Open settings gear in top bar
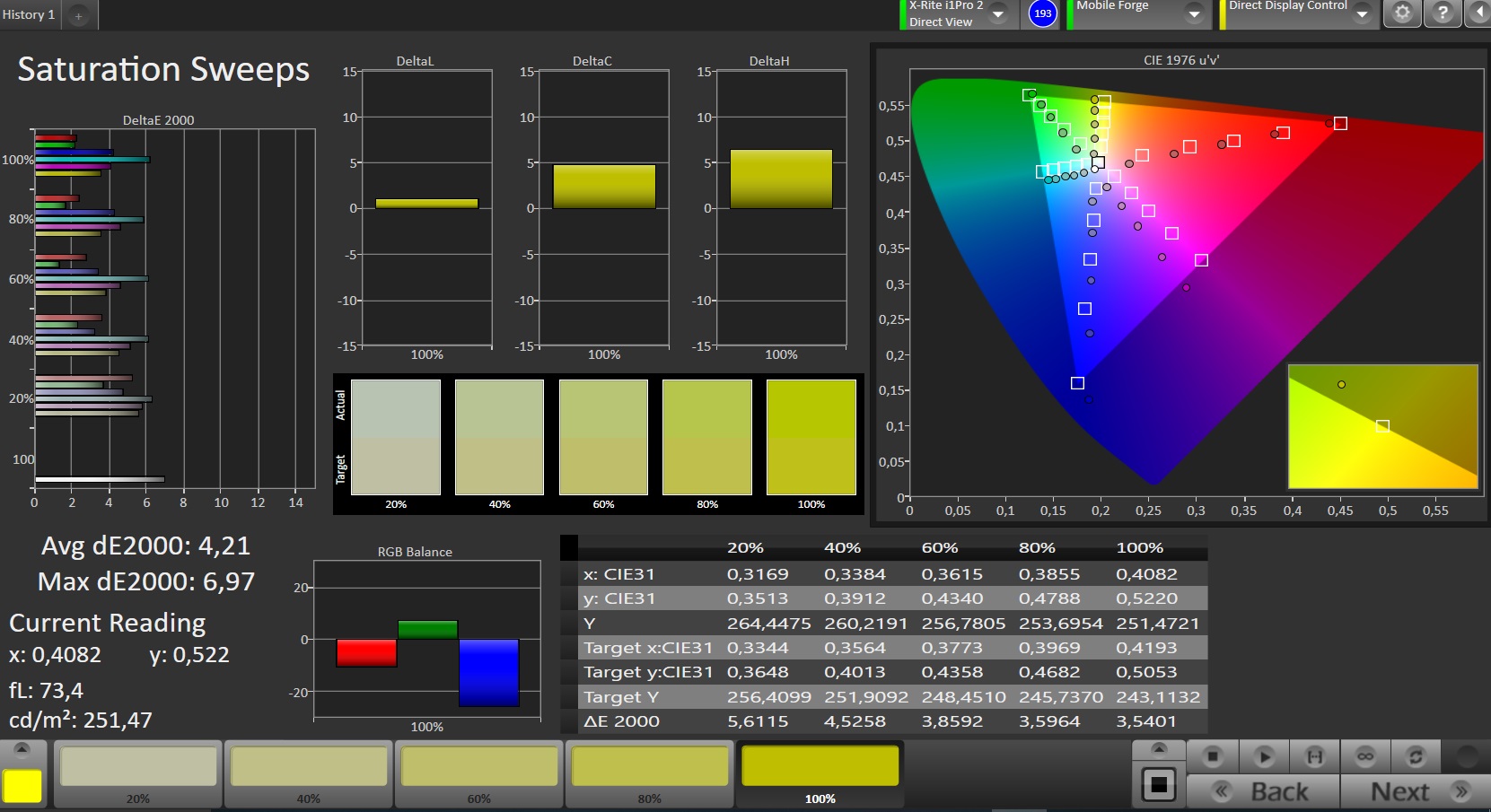Image resolution: width=1491 pixels, height=812 pixels. click(1402, 13)
